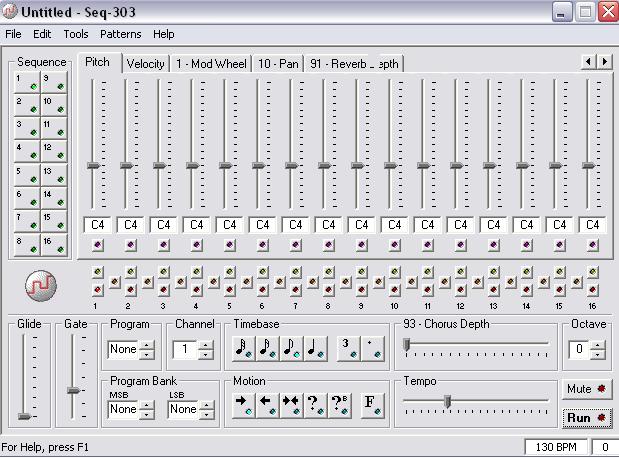
Task: Select the quarter-note timebase button
Action: [315, 348]
